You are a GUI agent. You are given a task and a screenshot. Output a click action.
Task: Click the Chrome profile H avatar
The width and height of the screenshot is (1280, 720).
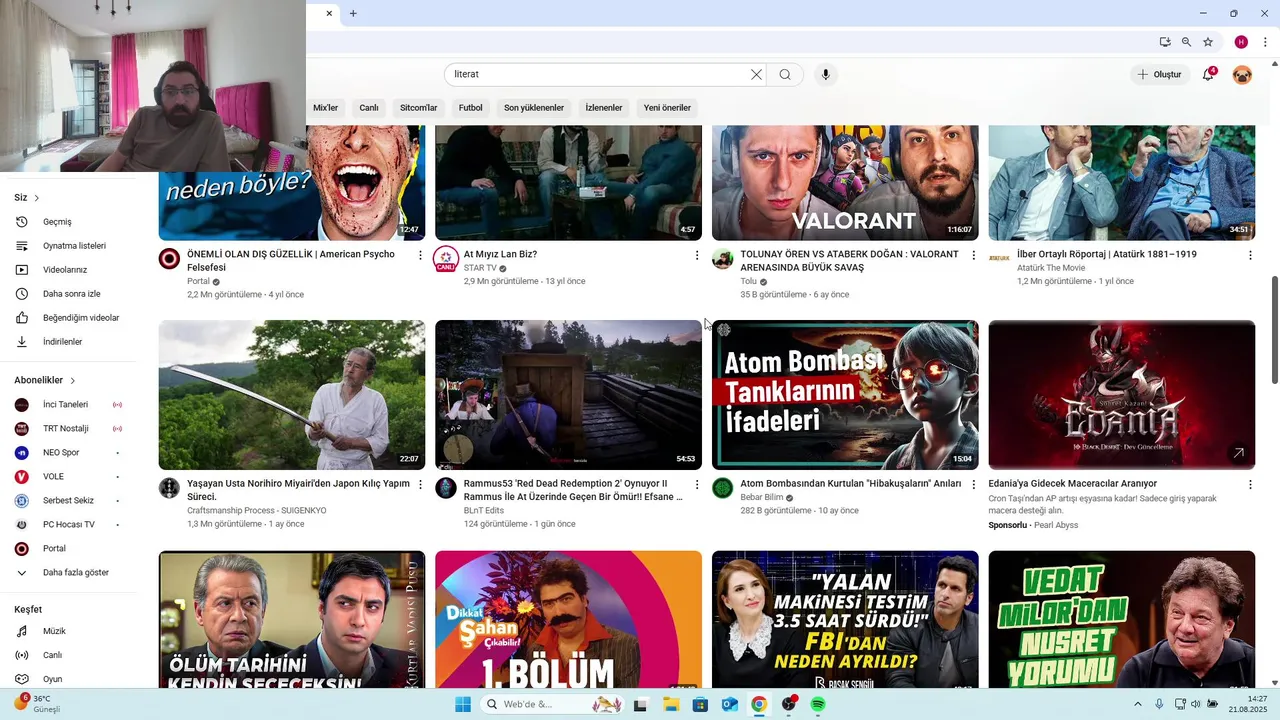pyautogui.click(x=1241, y=42)
